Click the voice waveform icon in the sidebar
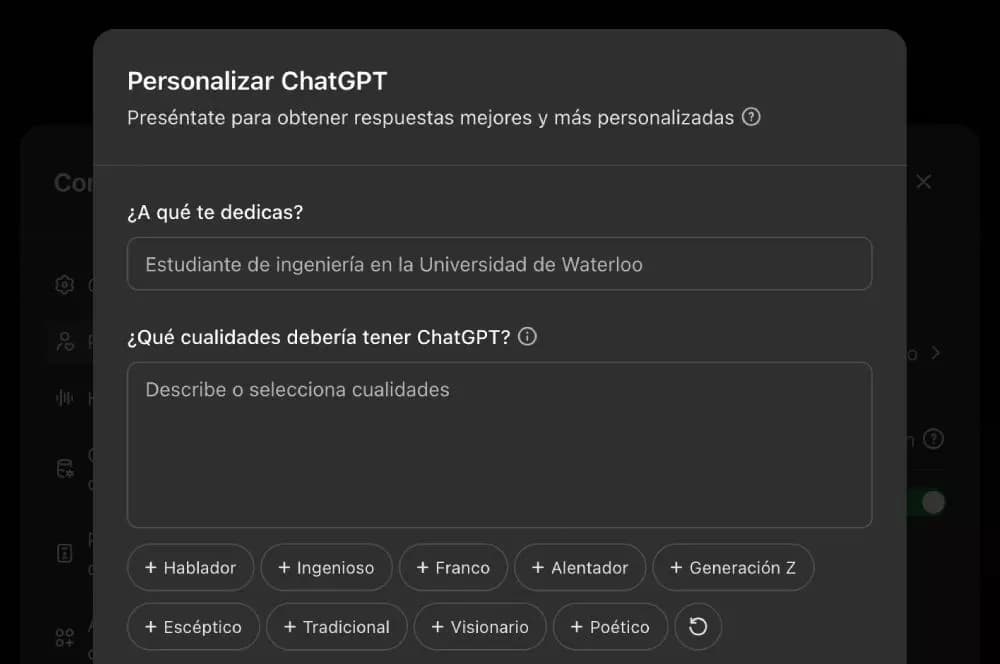 click(x=65, y=398)
